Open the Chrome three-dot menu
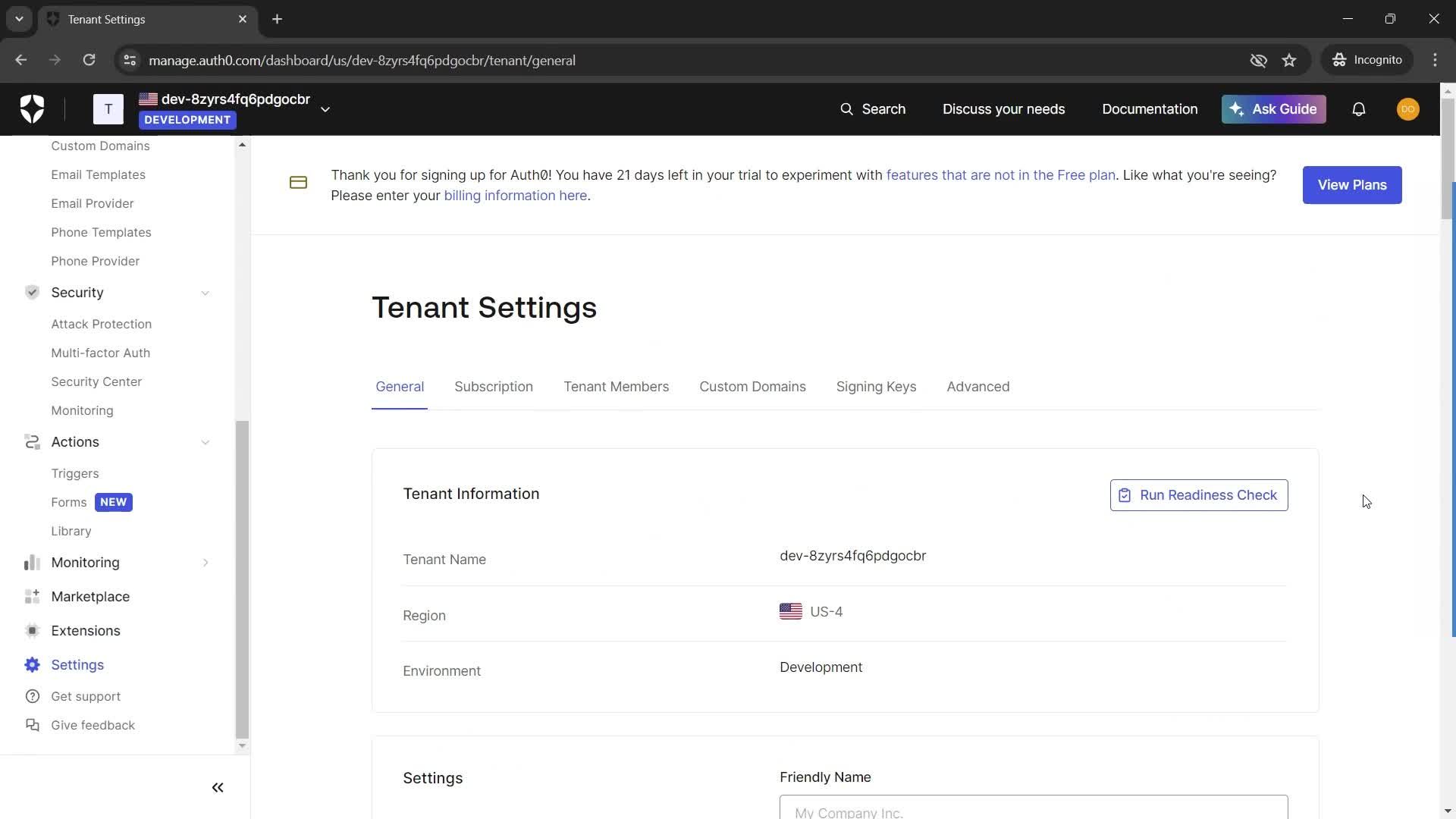This screenshot has width=1456, height=819. coord(1435,60)
